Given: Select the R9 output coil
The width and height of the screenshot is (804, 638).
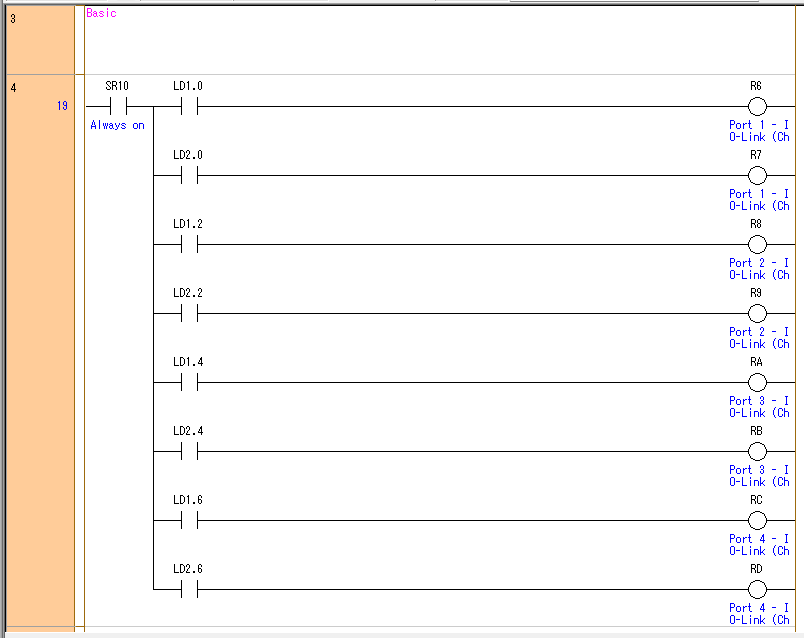Looking at the screenshot, I should [757, 313].
